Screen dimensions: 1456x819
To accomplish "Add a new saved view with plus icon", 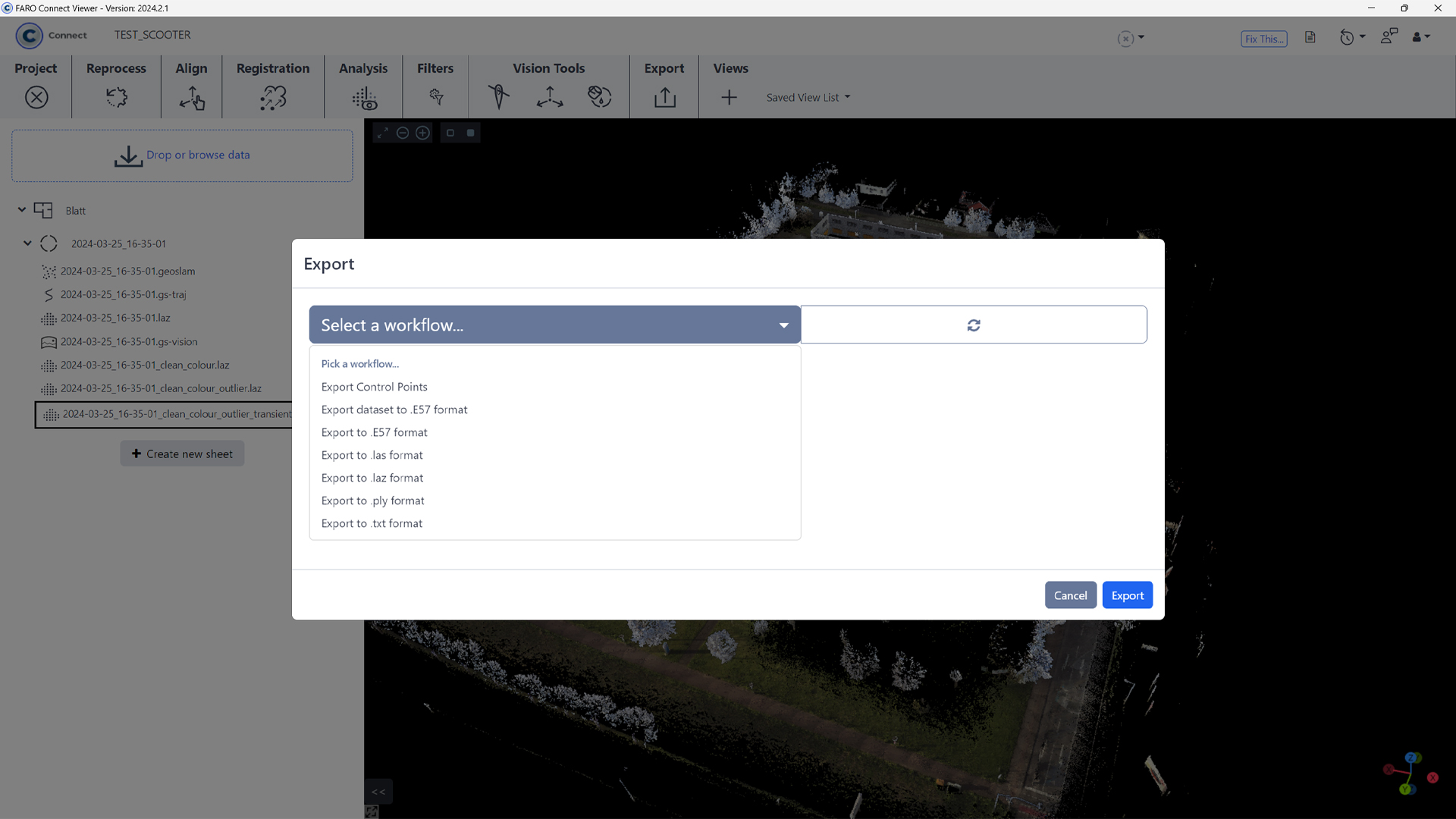I will 729,97.
